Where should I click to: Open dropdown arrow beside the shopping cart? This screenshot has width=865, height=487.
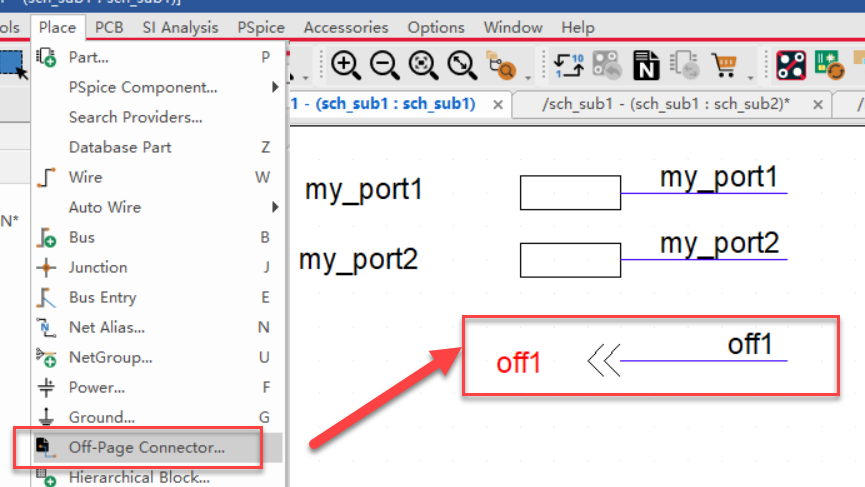750,76
